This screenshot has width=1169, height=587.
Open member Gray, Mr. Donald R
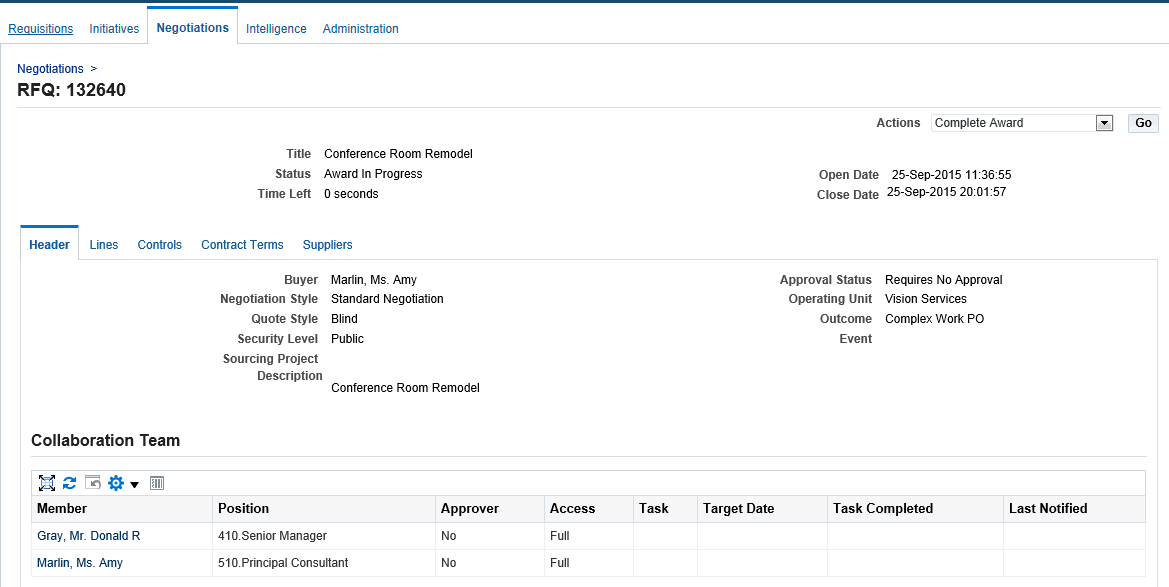coord(89,536)
